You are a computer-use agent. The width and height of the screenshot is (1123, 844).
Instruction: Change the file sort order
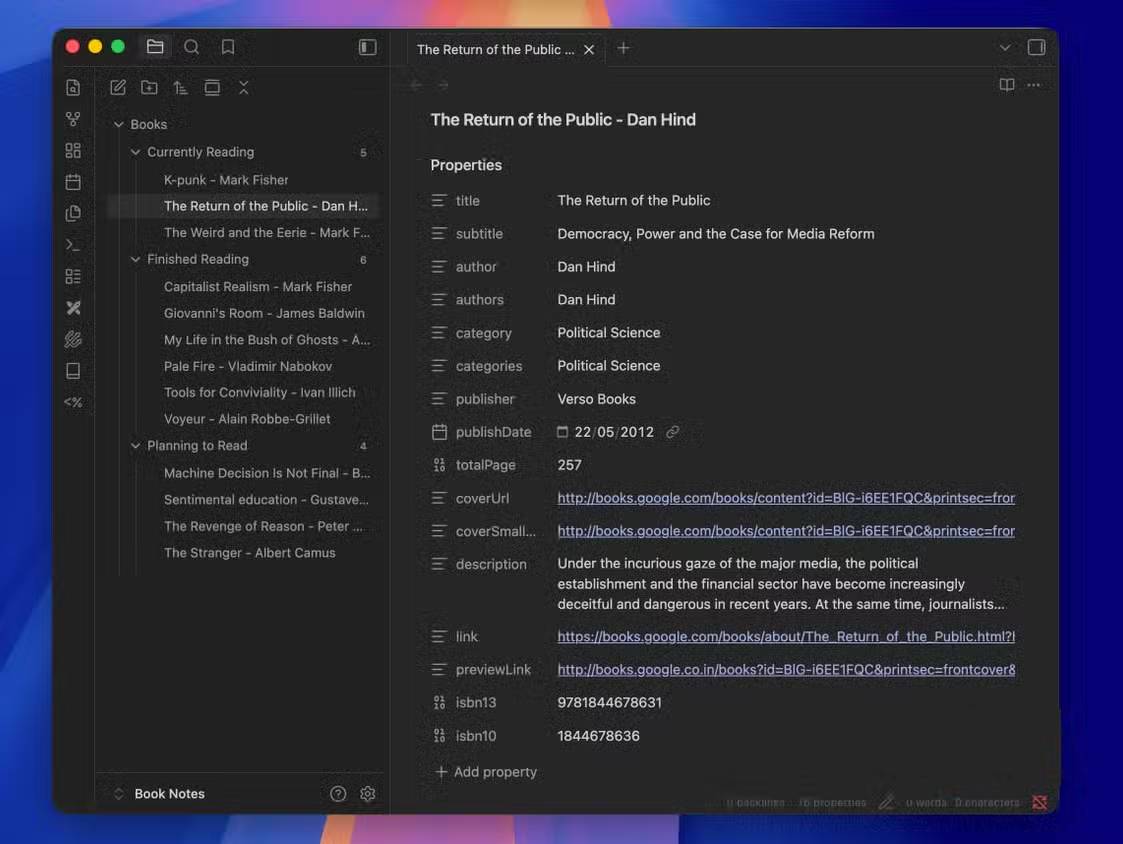[x=180, y=88]
